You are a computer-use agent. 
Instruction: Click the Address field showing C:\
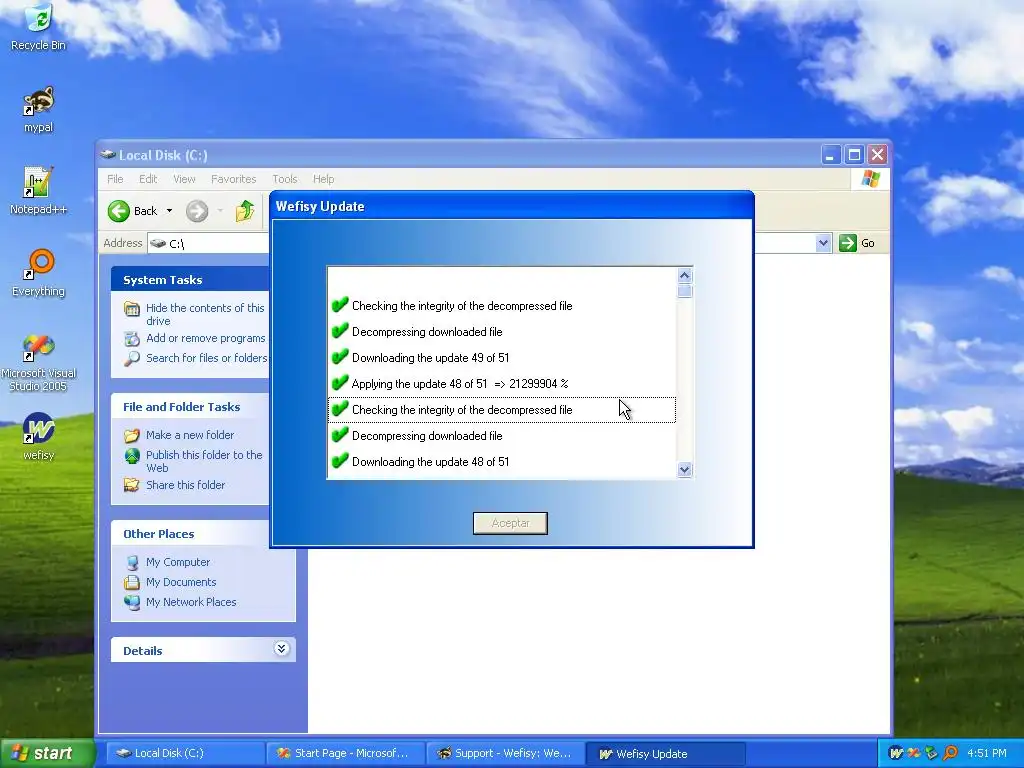[x=209, y=243]
